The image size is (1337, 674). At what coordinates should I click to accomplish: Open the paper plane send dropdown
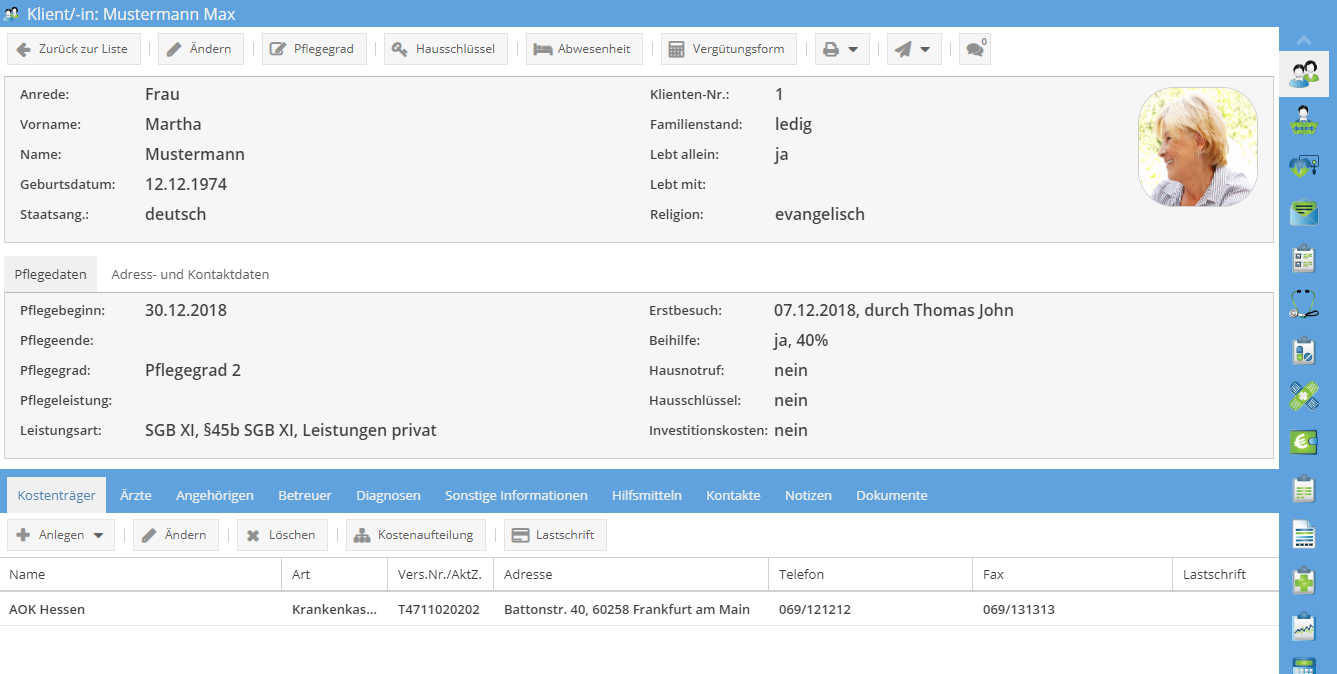[914, 49]
